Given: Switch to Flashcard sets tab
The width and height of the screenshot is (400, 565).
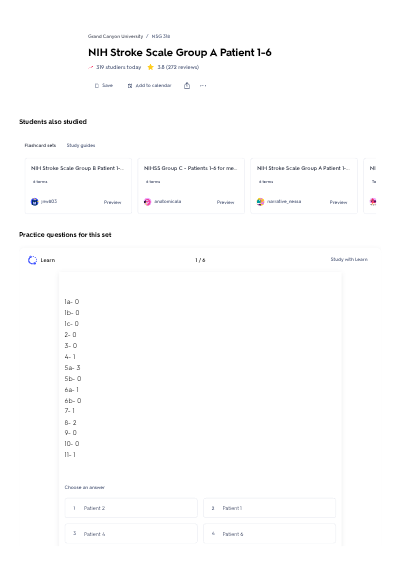Looking at the screenshot, I should (x=40, y=145).
